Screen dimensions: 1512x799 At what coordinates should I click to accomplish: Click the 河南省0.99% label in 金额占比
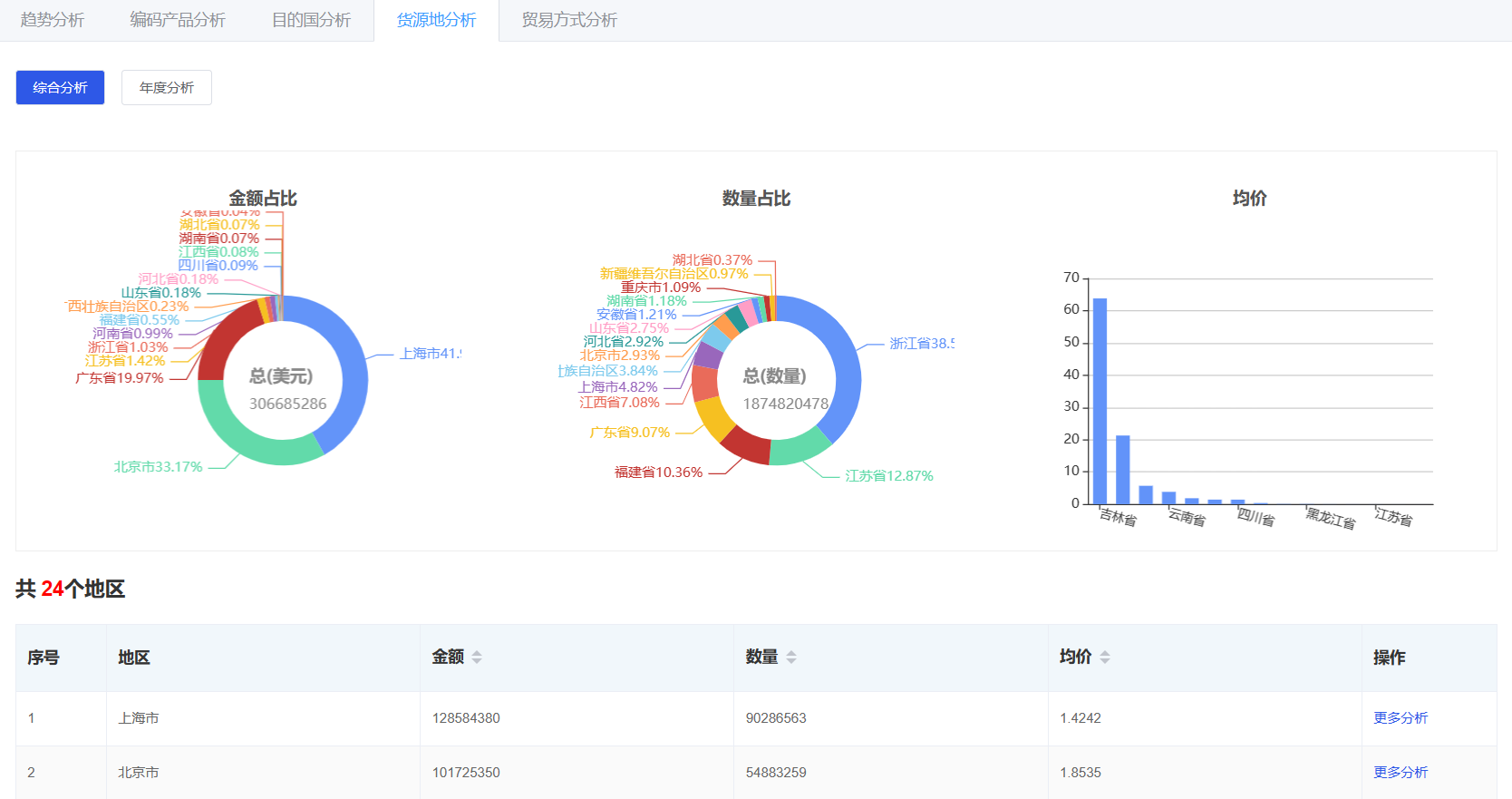132,334
